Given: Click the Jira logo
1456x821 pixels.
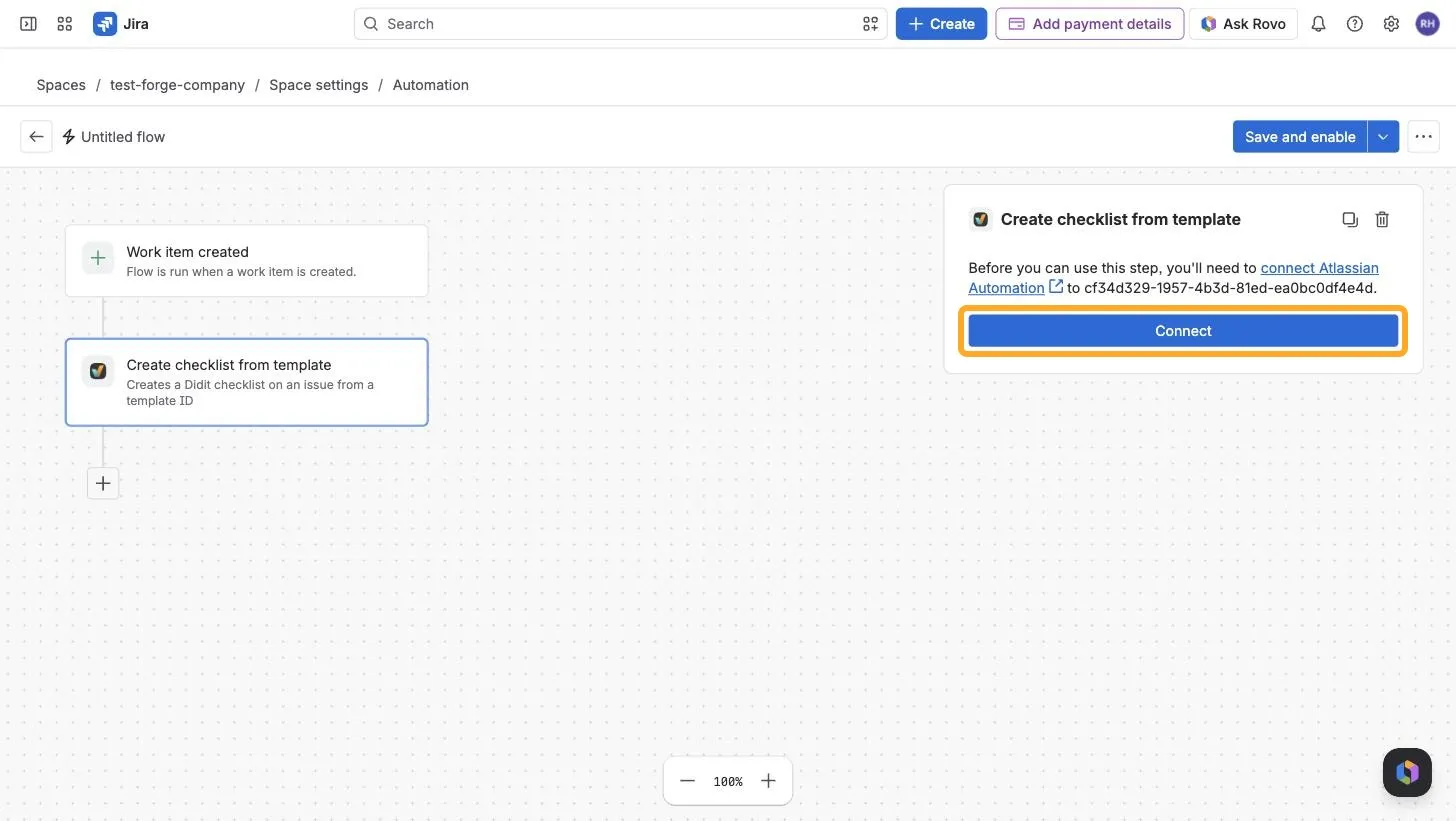Looking at the screenshot, I should (121, 24).
